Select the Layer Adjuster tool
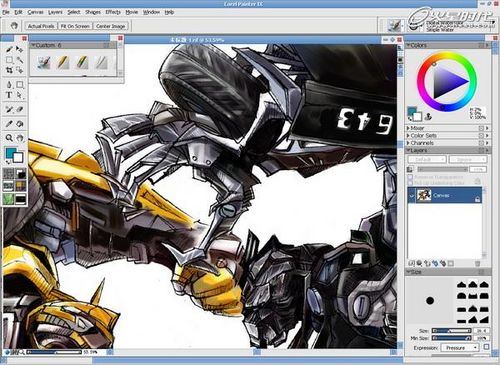Image resolution: width=500 pixels, height=365 pixels. 20,49
